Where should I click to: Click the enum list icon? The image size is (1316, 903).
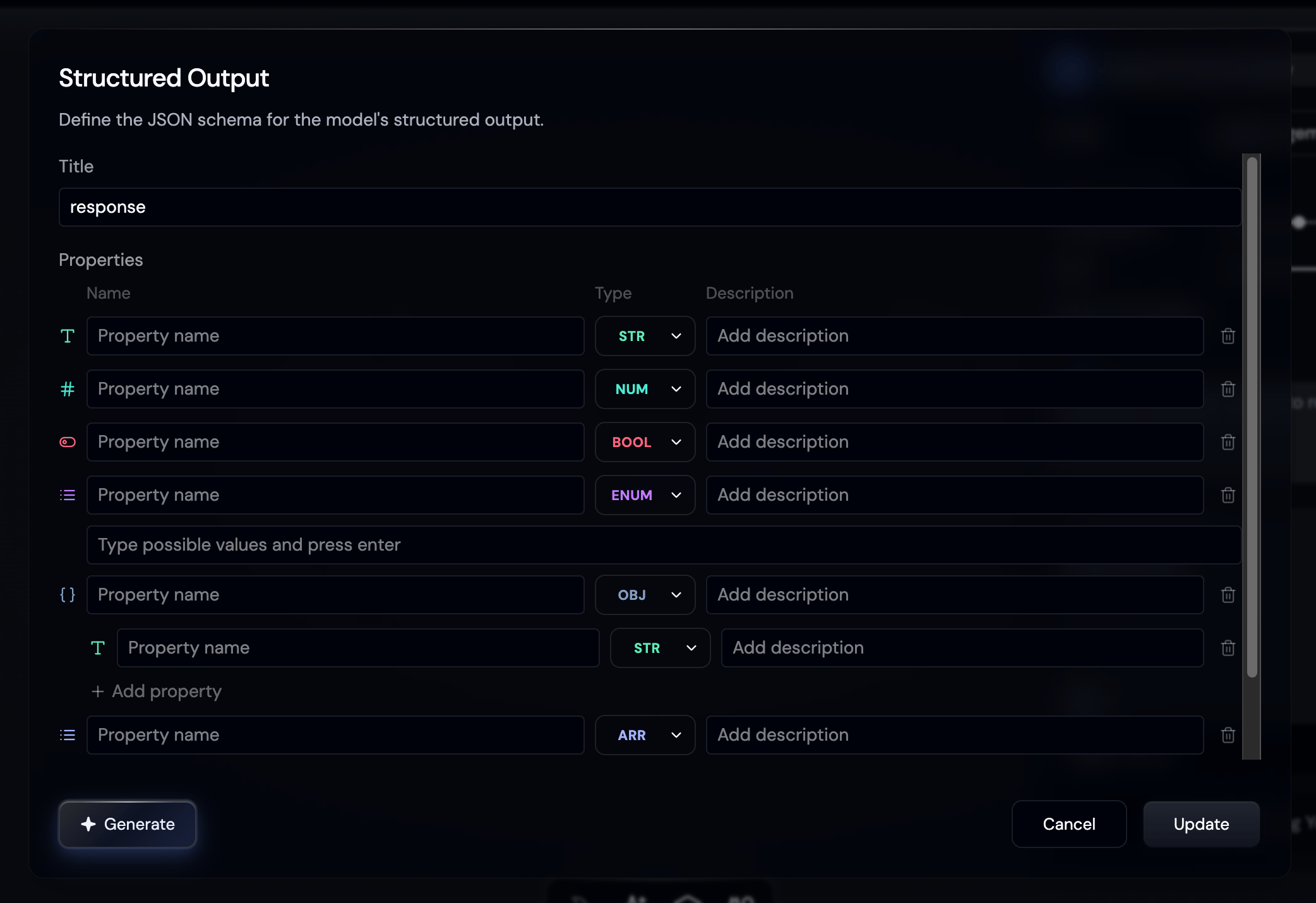[68, 495]
